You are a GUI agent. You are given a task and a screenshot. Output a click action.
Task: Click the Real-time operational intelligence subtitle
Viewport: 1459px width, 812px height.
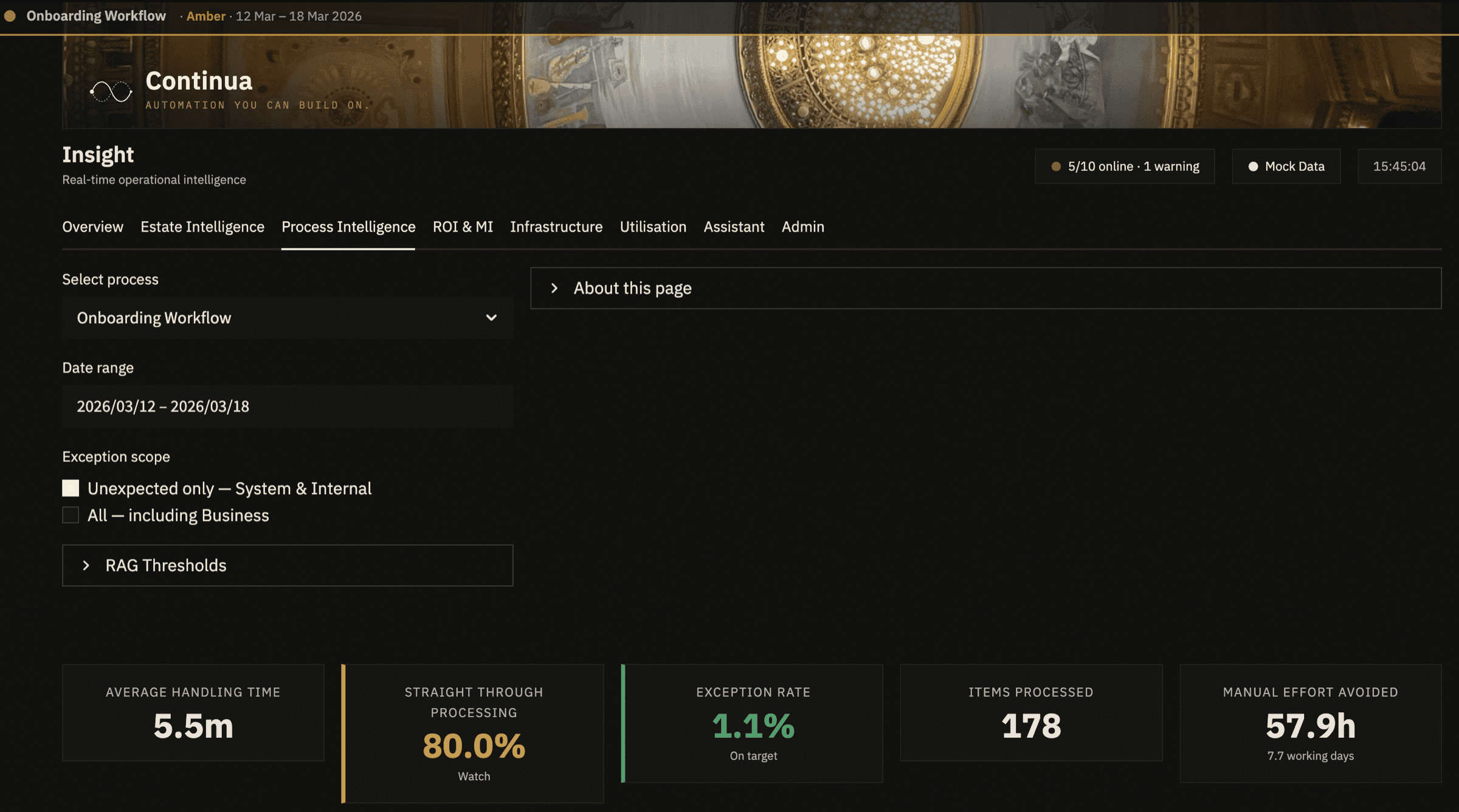pyautogui.click(x=154, y=180)
